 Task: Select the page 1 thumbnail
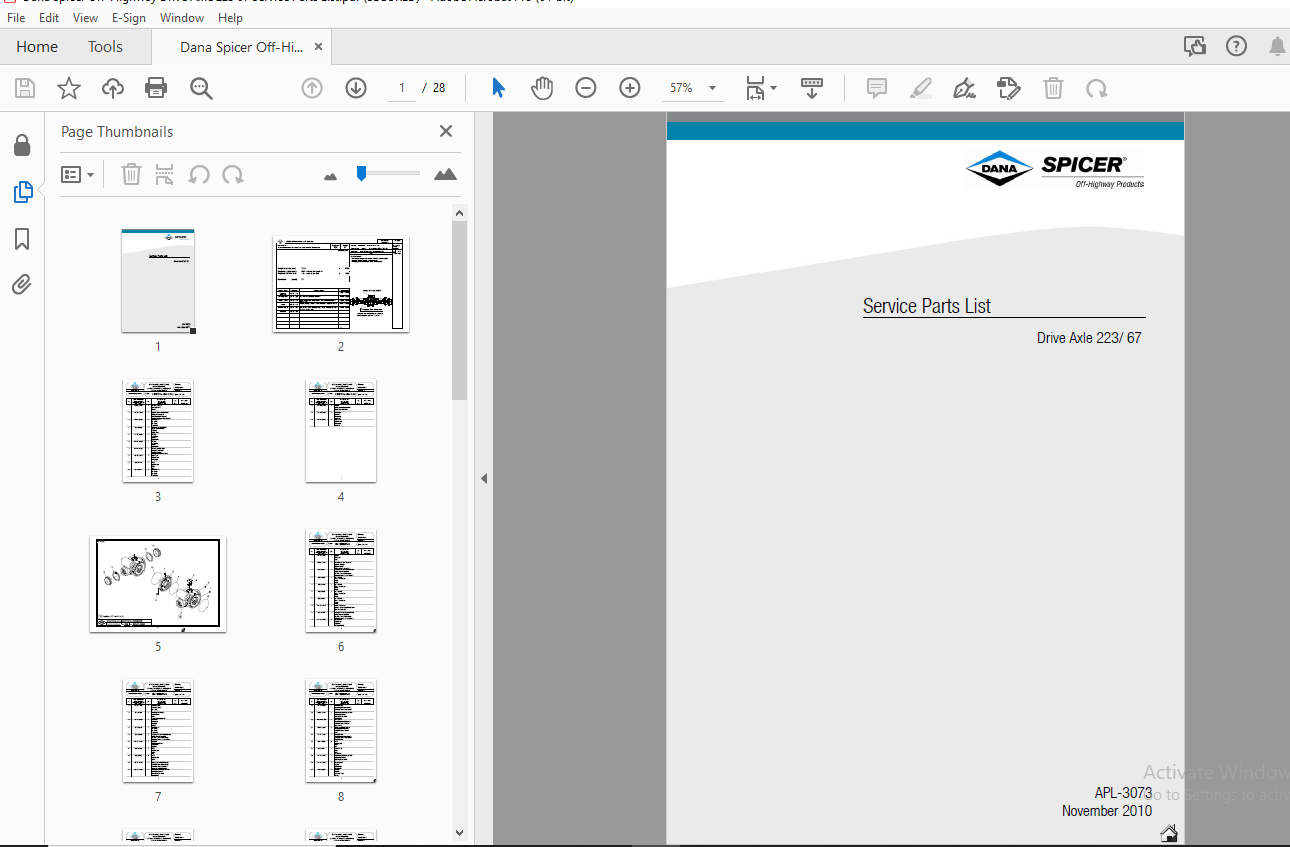(x=158, y=281)
